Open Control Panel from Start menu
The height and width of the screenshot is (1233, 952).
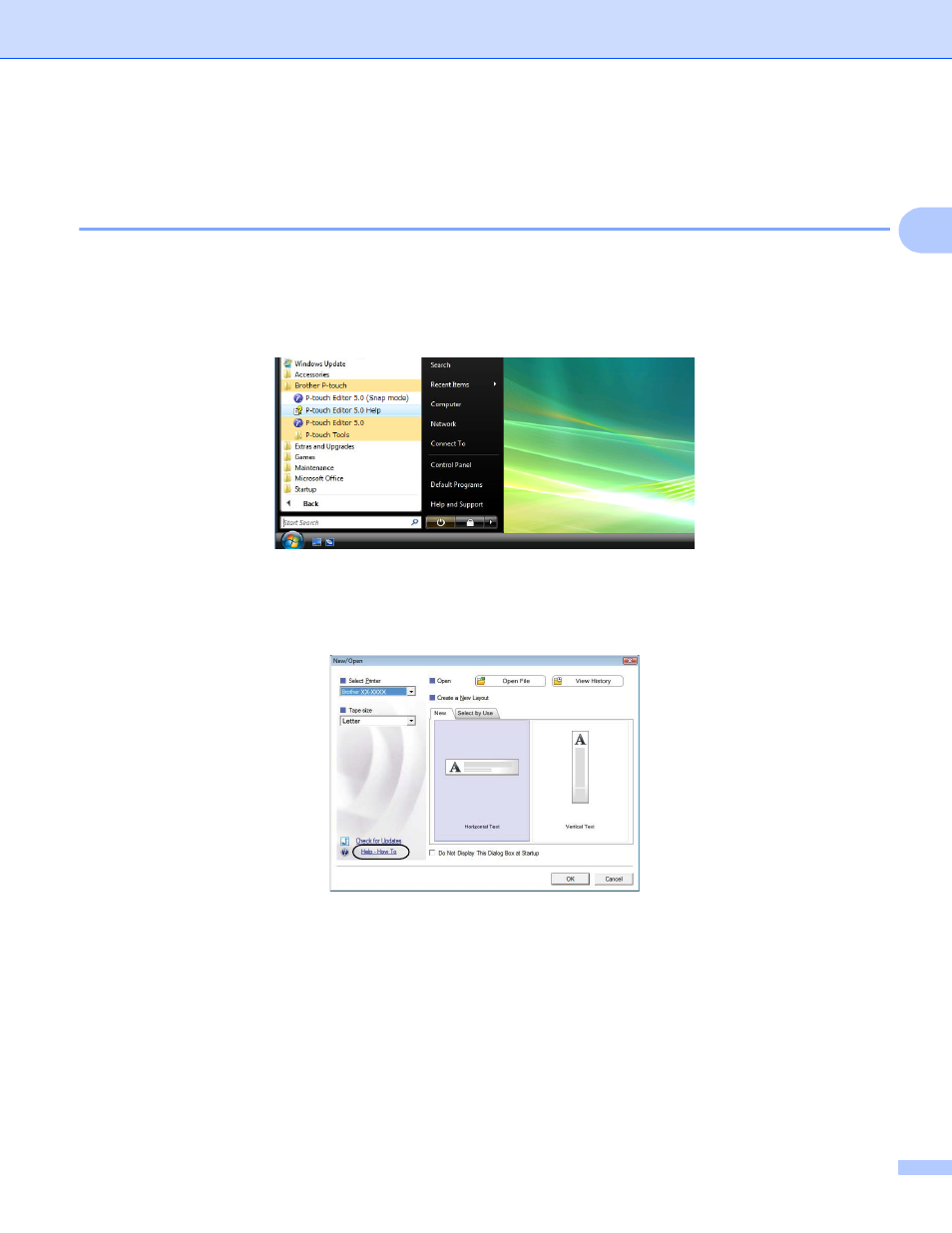coord(451,465)
